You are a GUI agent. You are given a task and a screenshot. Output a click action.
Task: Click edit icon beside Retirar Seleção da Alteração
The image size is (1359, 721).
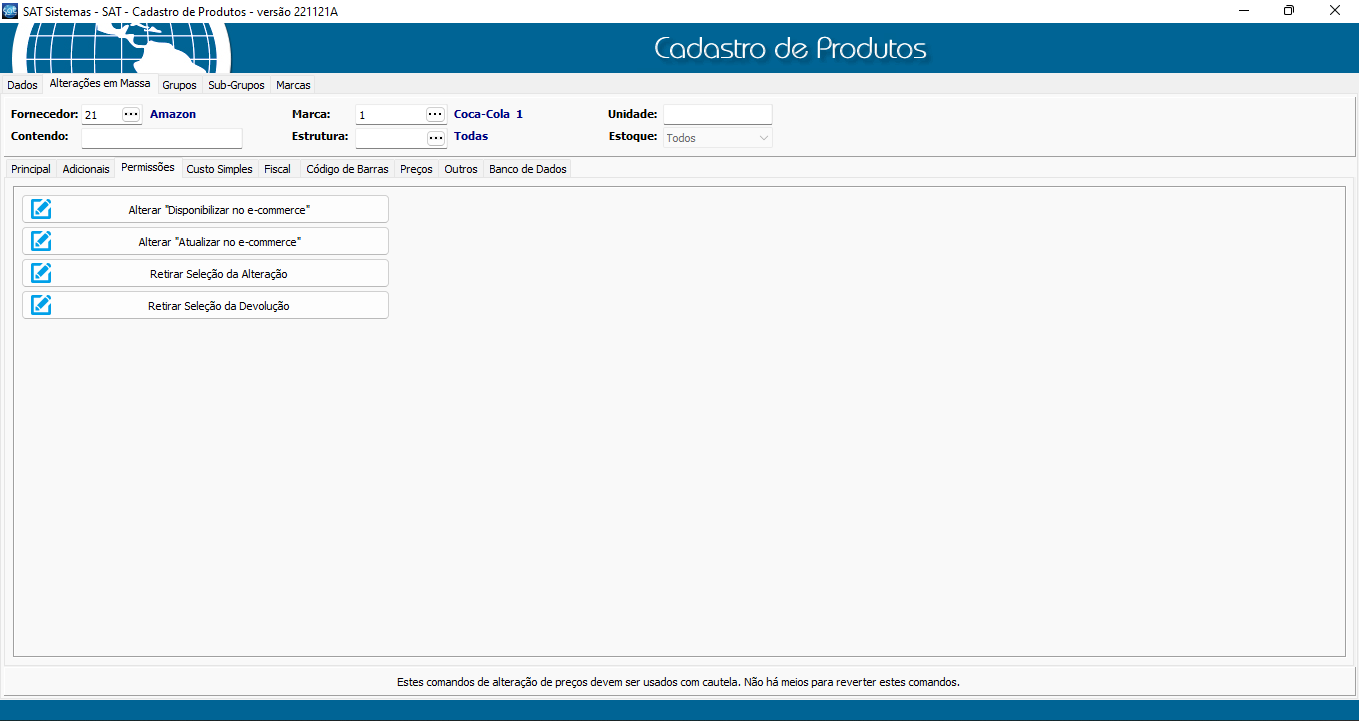tap(41, 273)
